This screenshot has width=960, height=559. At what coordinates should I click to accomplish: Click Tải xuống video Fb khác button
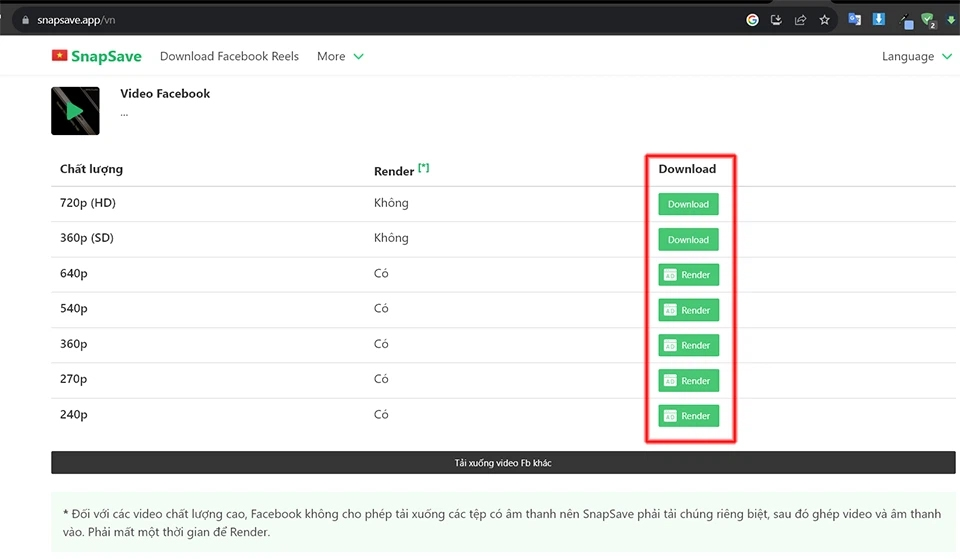[x=503, y=463]
